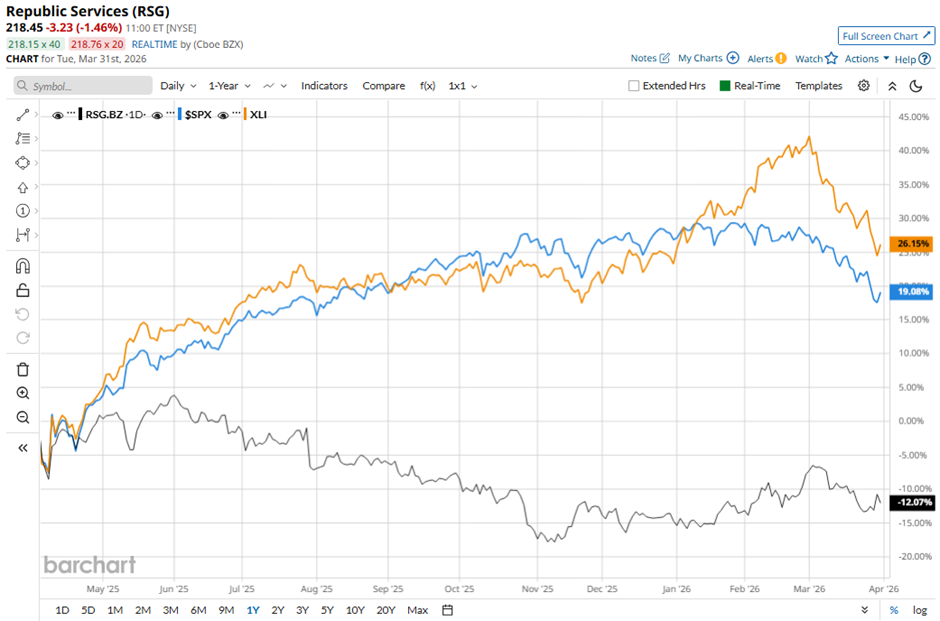The height and width of the screenshot is (621, 940).
Task: Select the trend line drawing tool
Action: 23,114
